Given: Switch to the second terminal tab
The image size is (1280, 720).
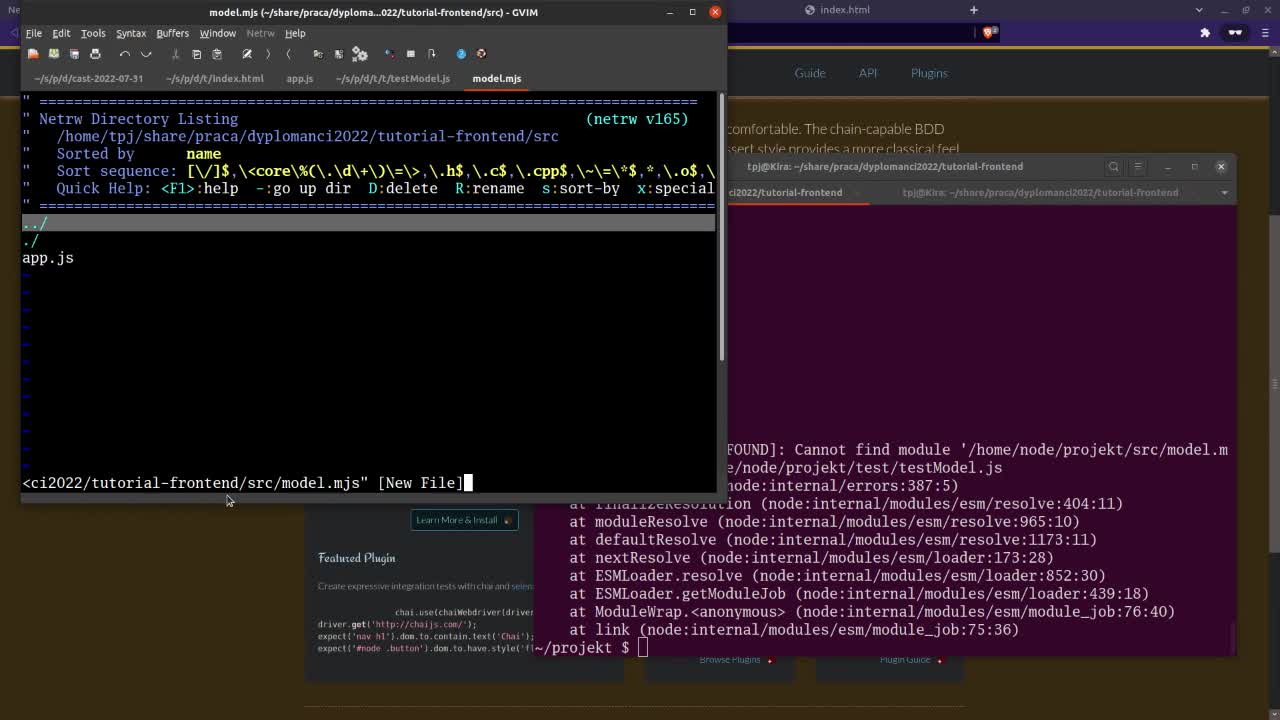Looking at the screenshot, I should point(1040,192).
